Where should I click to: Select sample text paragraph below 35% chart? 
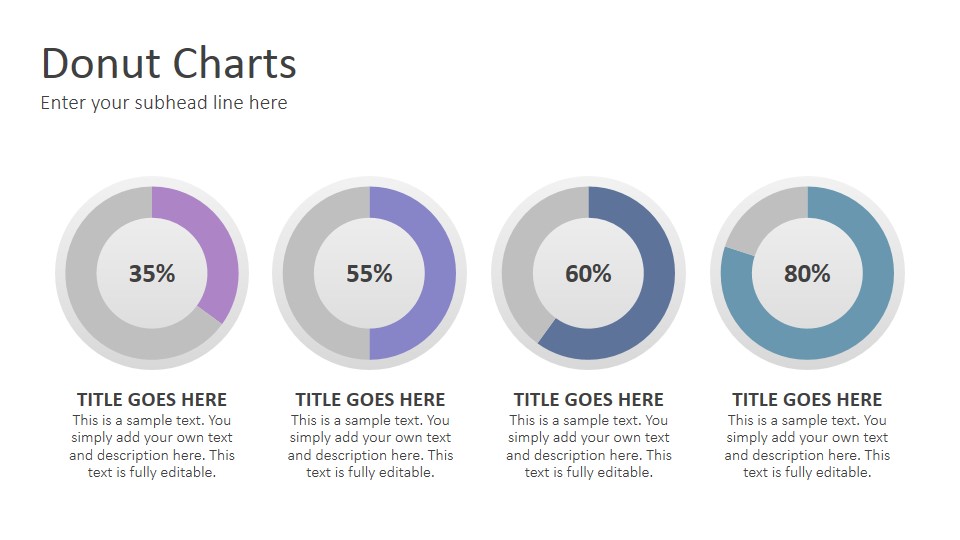[152, 446]
